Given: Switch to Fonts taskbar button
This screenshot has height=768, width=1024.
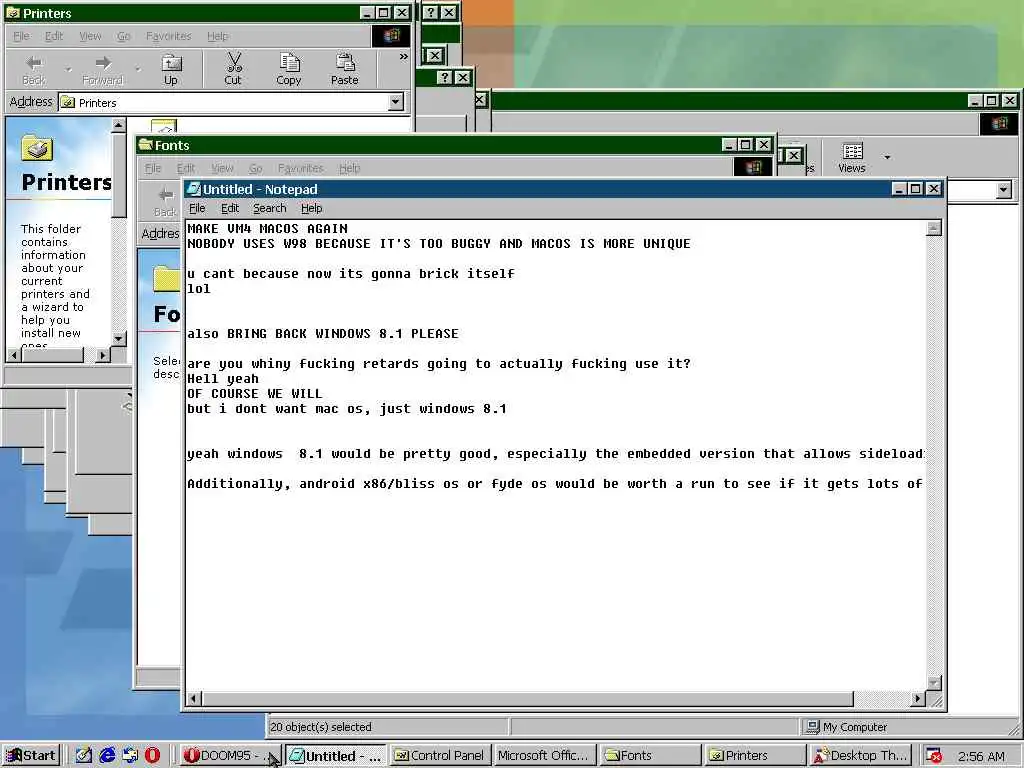Looking at the screenshot, I should (x=650, y=756).
